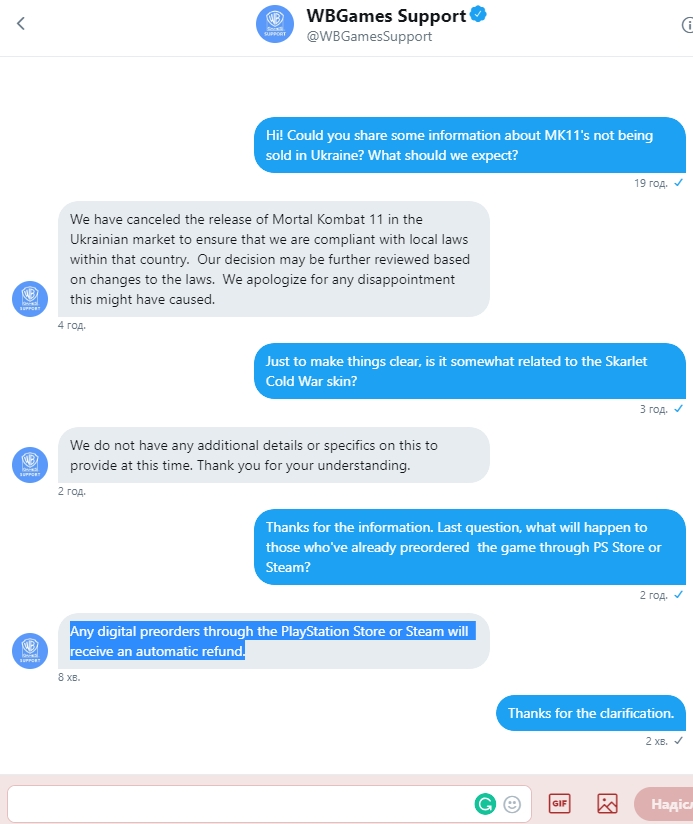
Task: Click avatar beside the automatic refund reply
Action: pos(30,651)
